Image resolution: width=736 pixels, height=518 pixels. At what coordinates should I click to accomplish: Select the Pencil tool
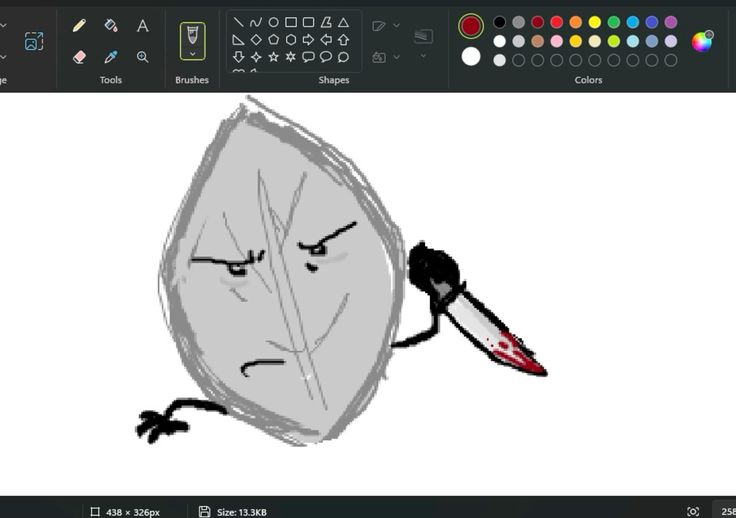(x=79, y=25)
